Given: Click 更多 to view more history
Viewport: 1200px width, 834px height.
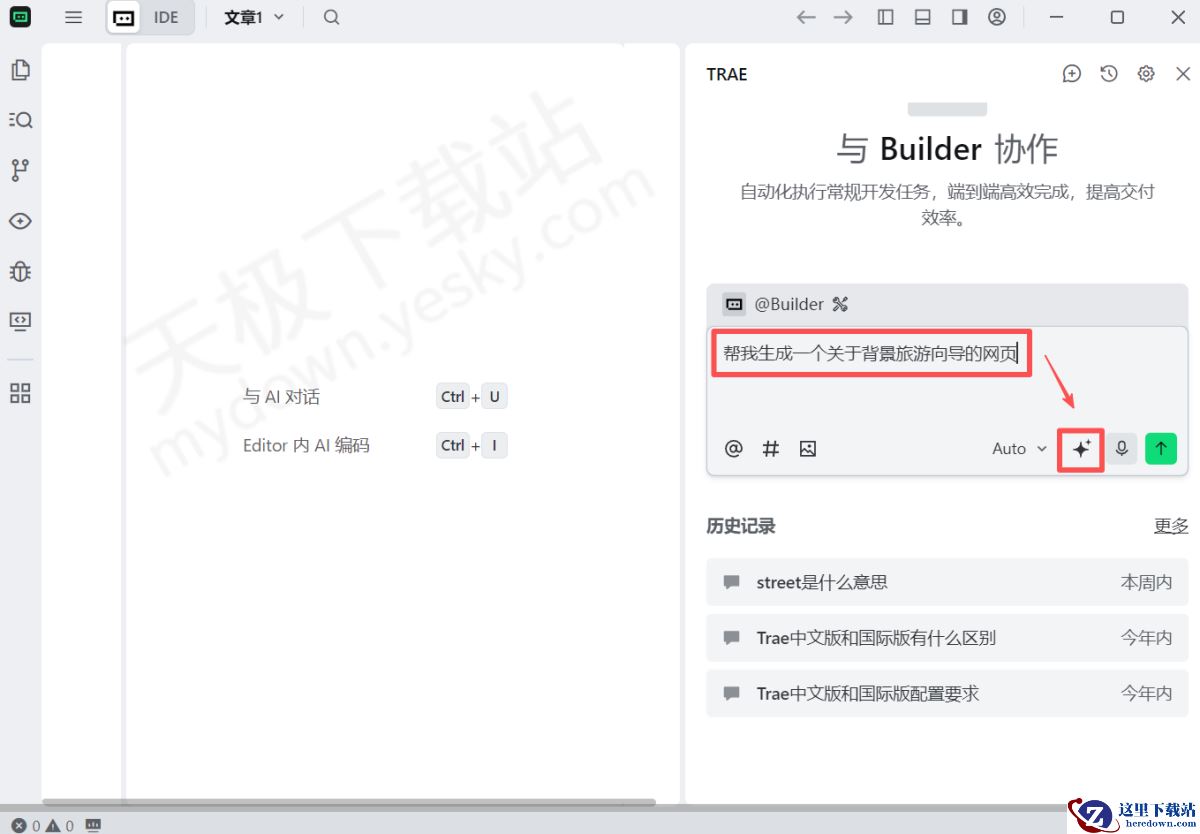Looking at the screenshot, I should (x=1171, y=526).
